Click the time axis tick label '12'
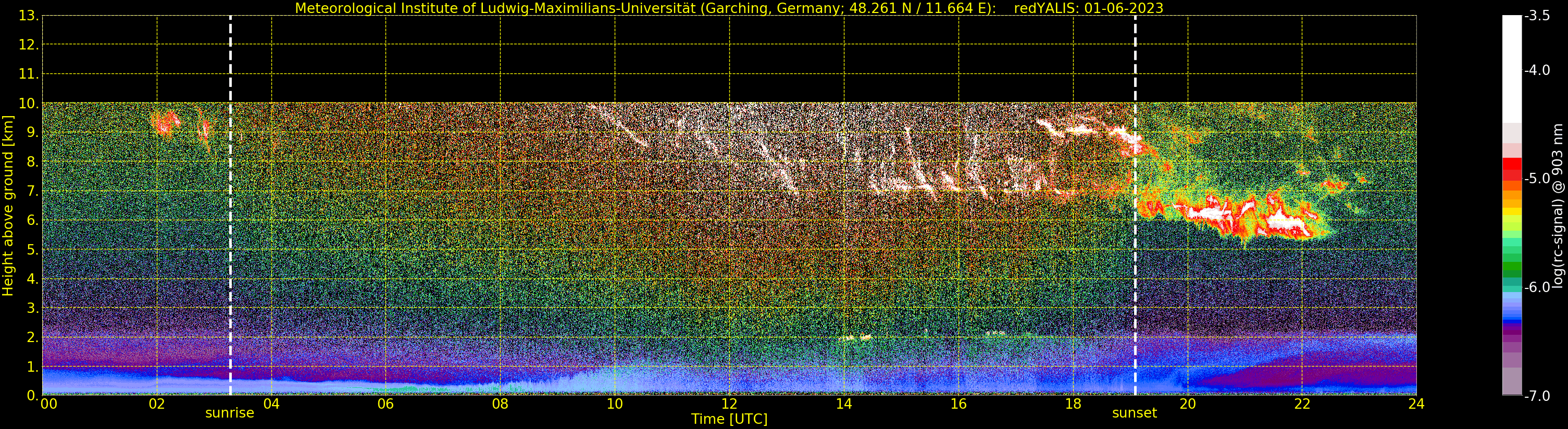The image size is (1568, 429). tap(729, 404)
